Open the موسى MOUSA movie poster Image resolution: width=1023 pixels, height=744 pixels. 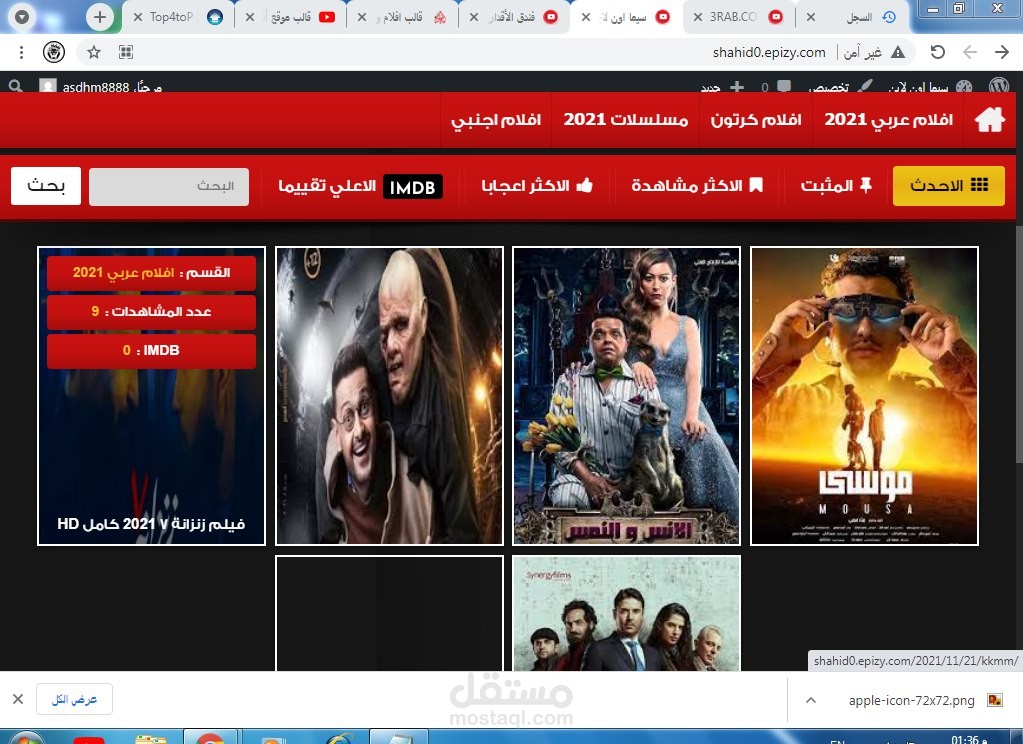[x=864, y=396]
